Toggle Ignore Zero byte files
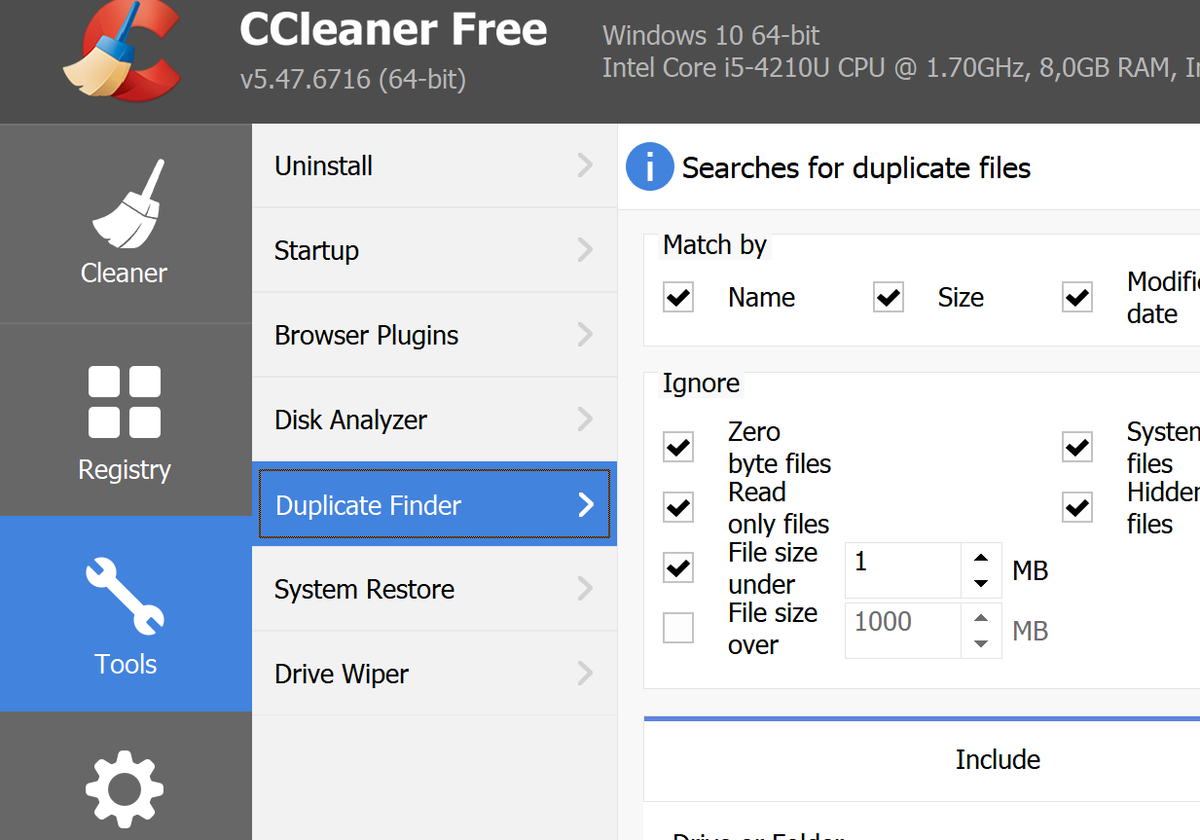 tap(678, 447)
